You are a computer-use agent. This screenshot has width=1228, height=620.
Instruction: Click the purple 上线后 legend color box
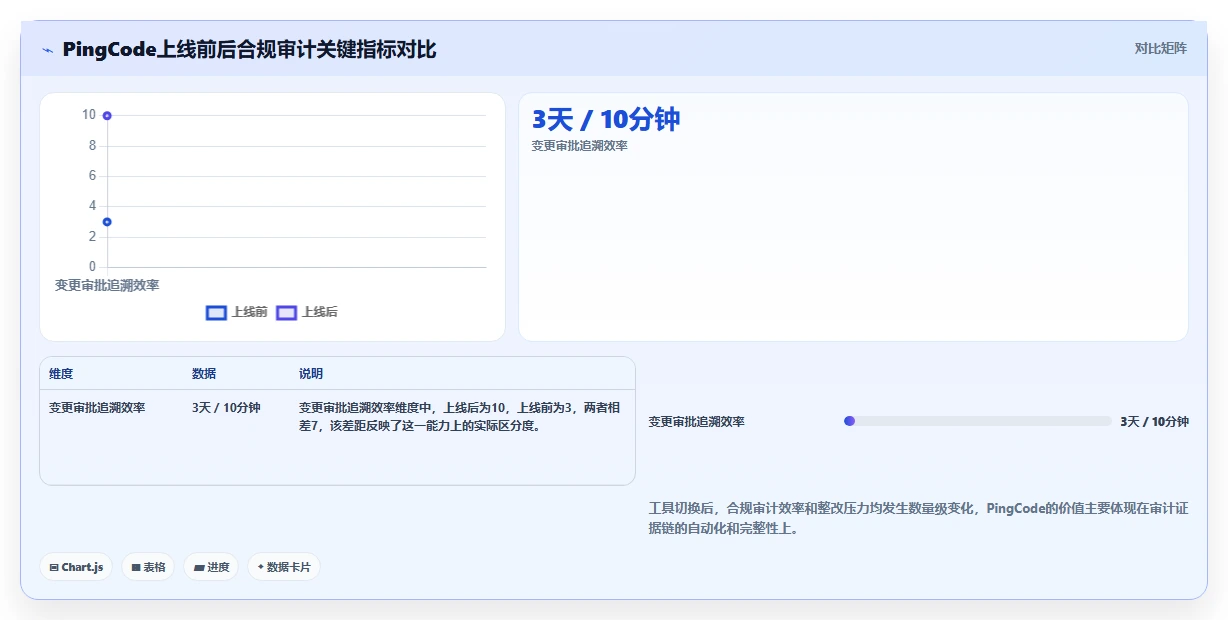point(286,312)
